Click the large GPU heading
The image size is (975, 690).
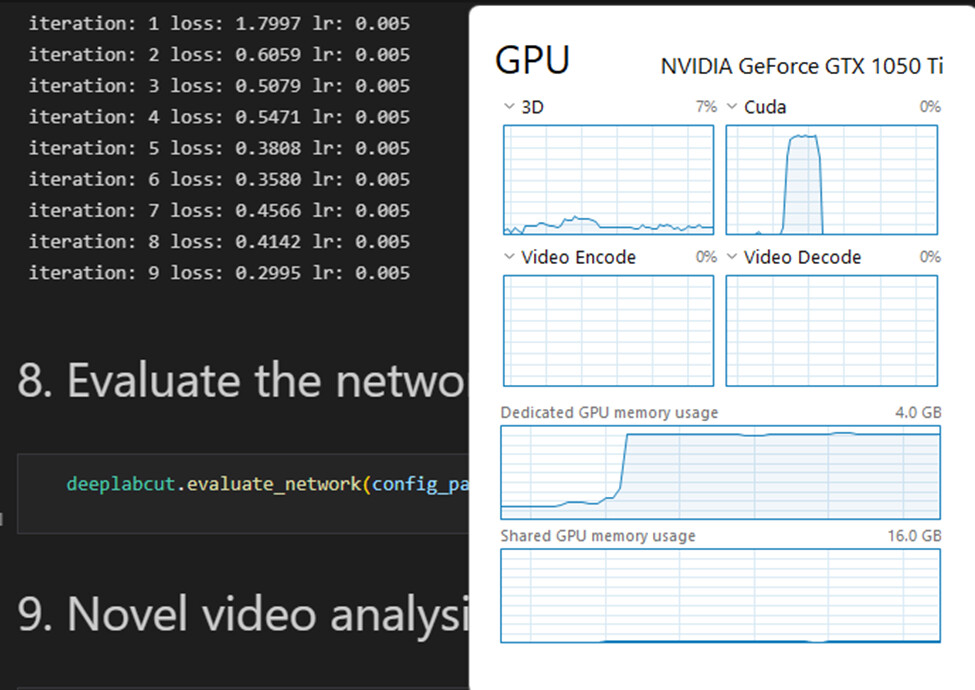(x=532, y=60)
